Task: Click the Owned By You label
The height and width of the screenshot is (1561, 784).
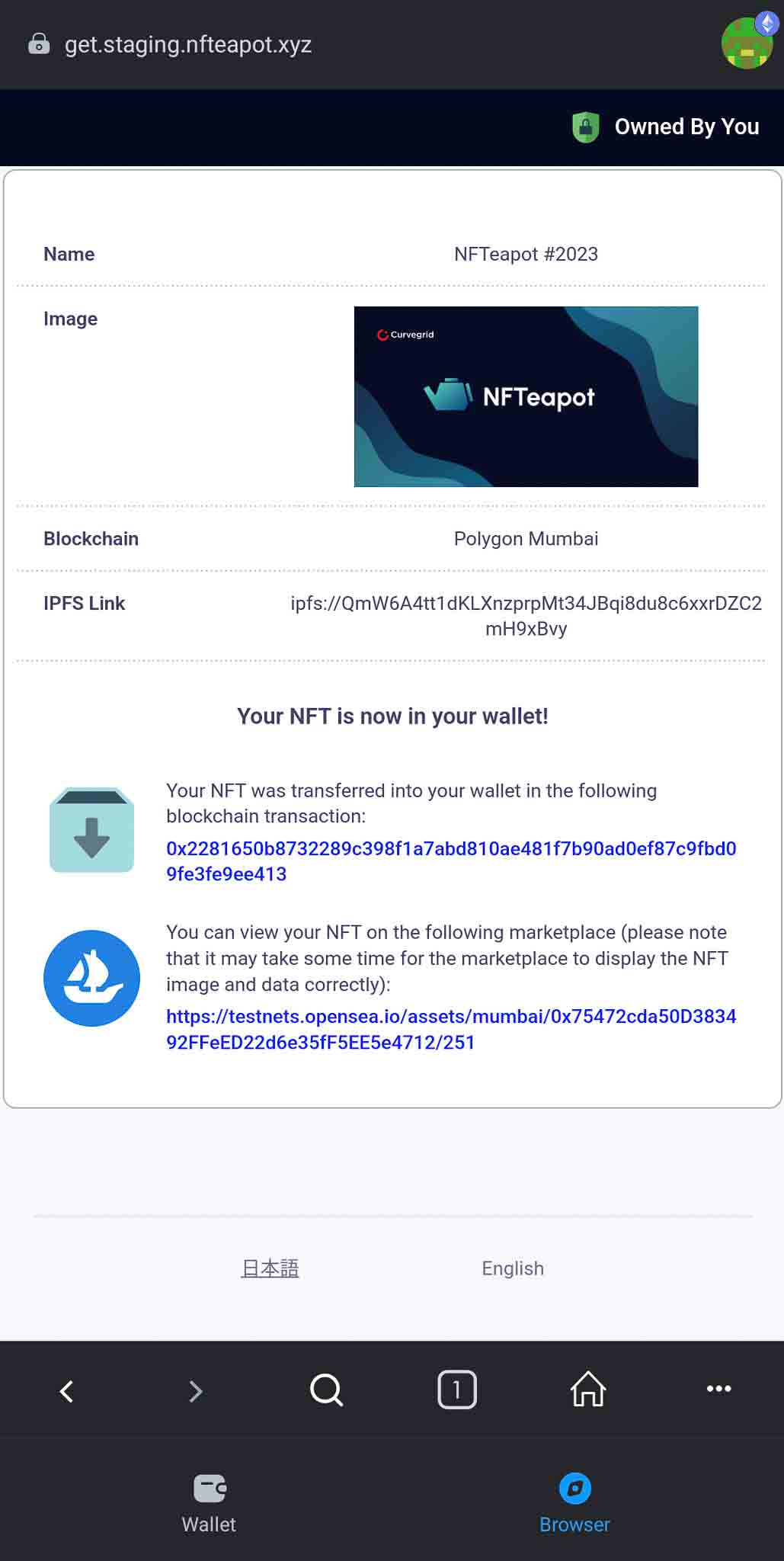Action: pos(686,127)
